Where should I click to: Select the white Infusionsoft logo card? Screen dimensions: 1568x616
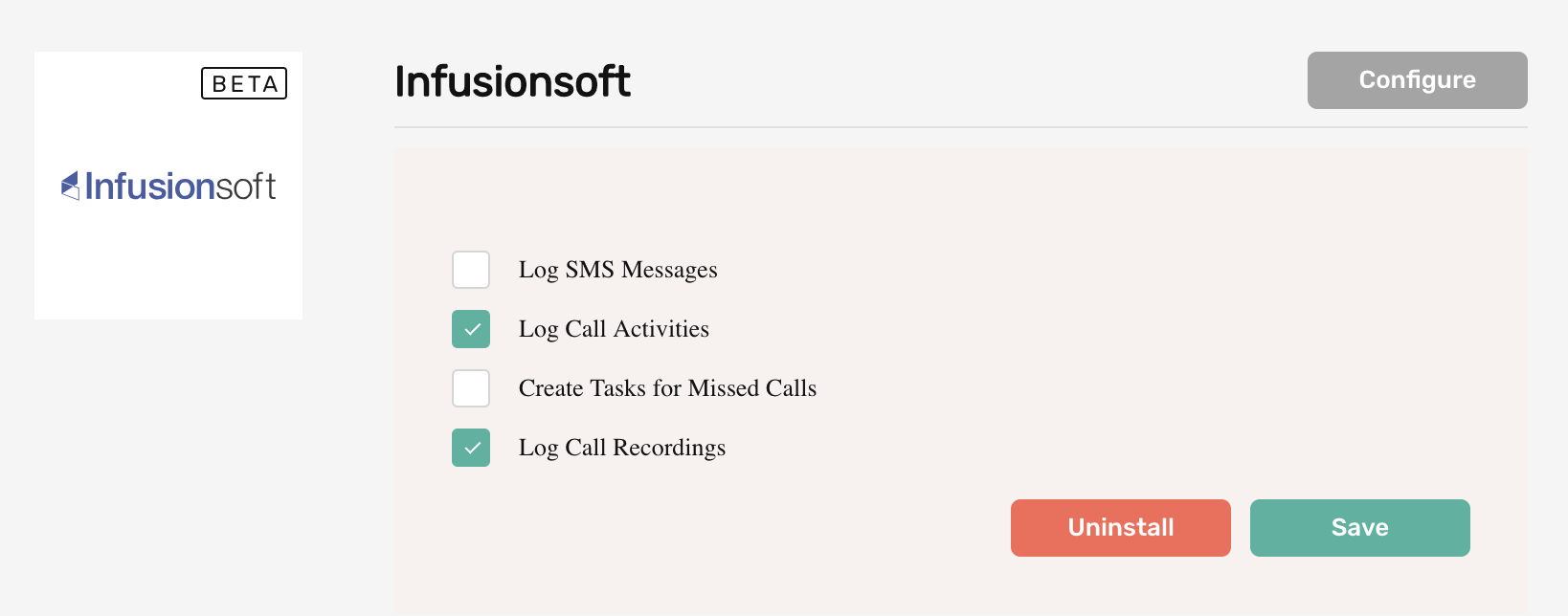(168, 186)
